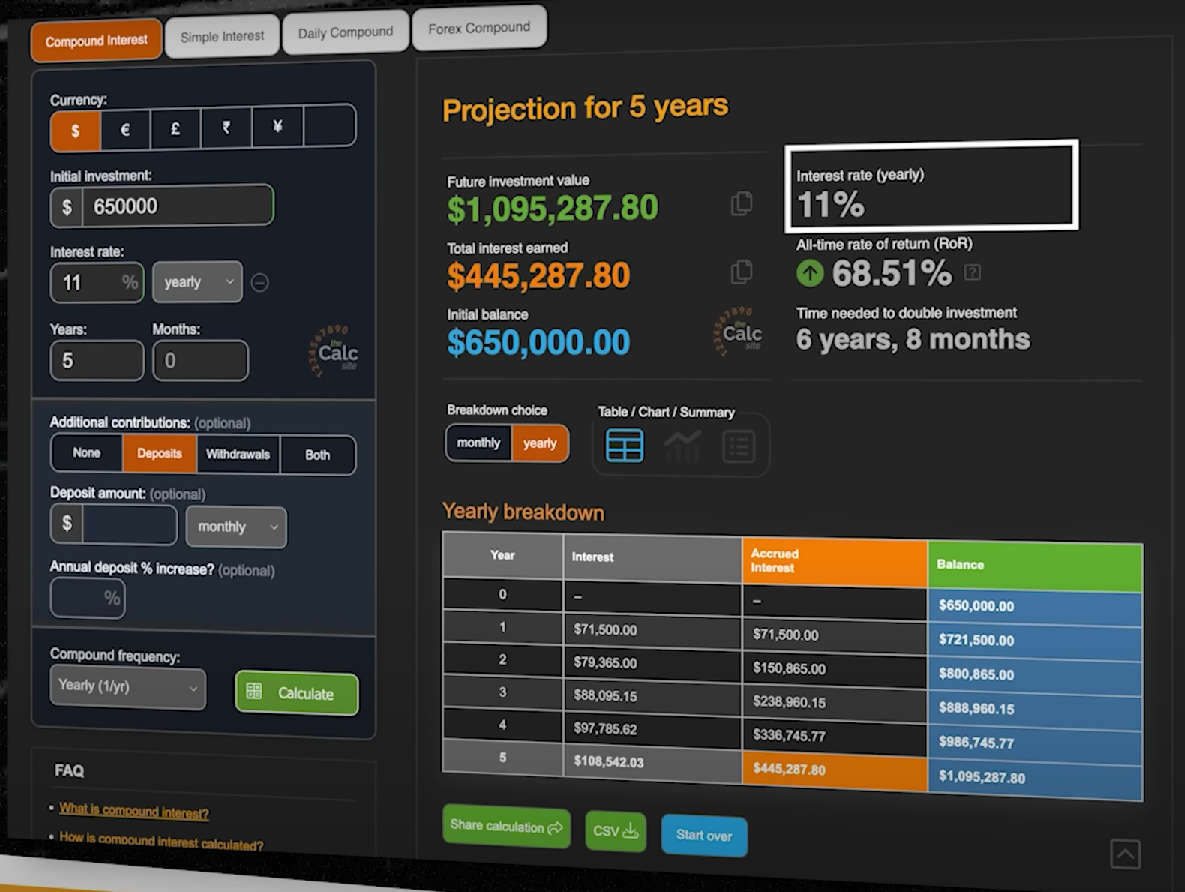1185x892 pixels.
Task: Switch to the Simple Interest tab
Action: pos(222,36)
